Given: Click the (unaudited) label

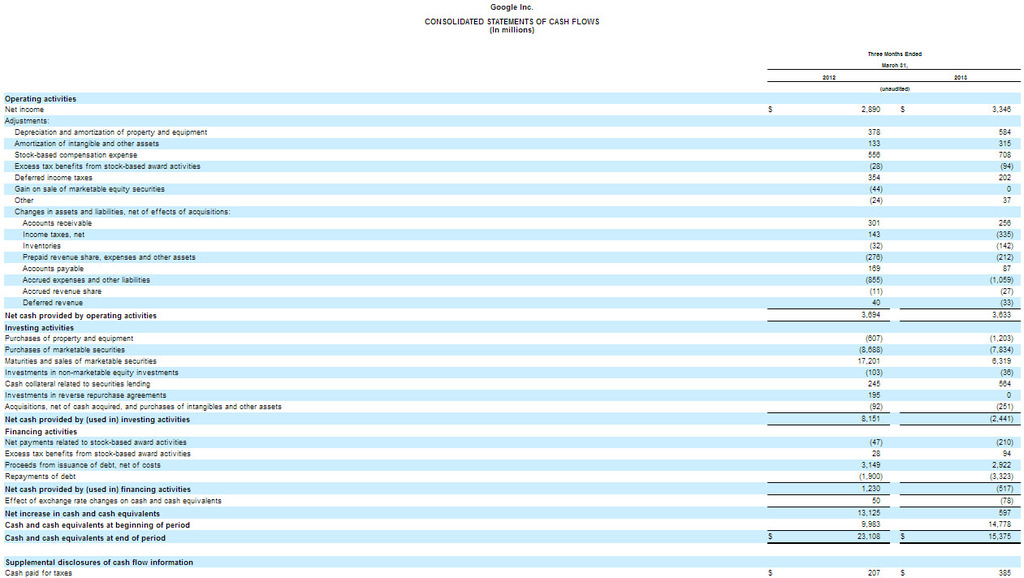Looking at the screenshot, I should [894, 89].
